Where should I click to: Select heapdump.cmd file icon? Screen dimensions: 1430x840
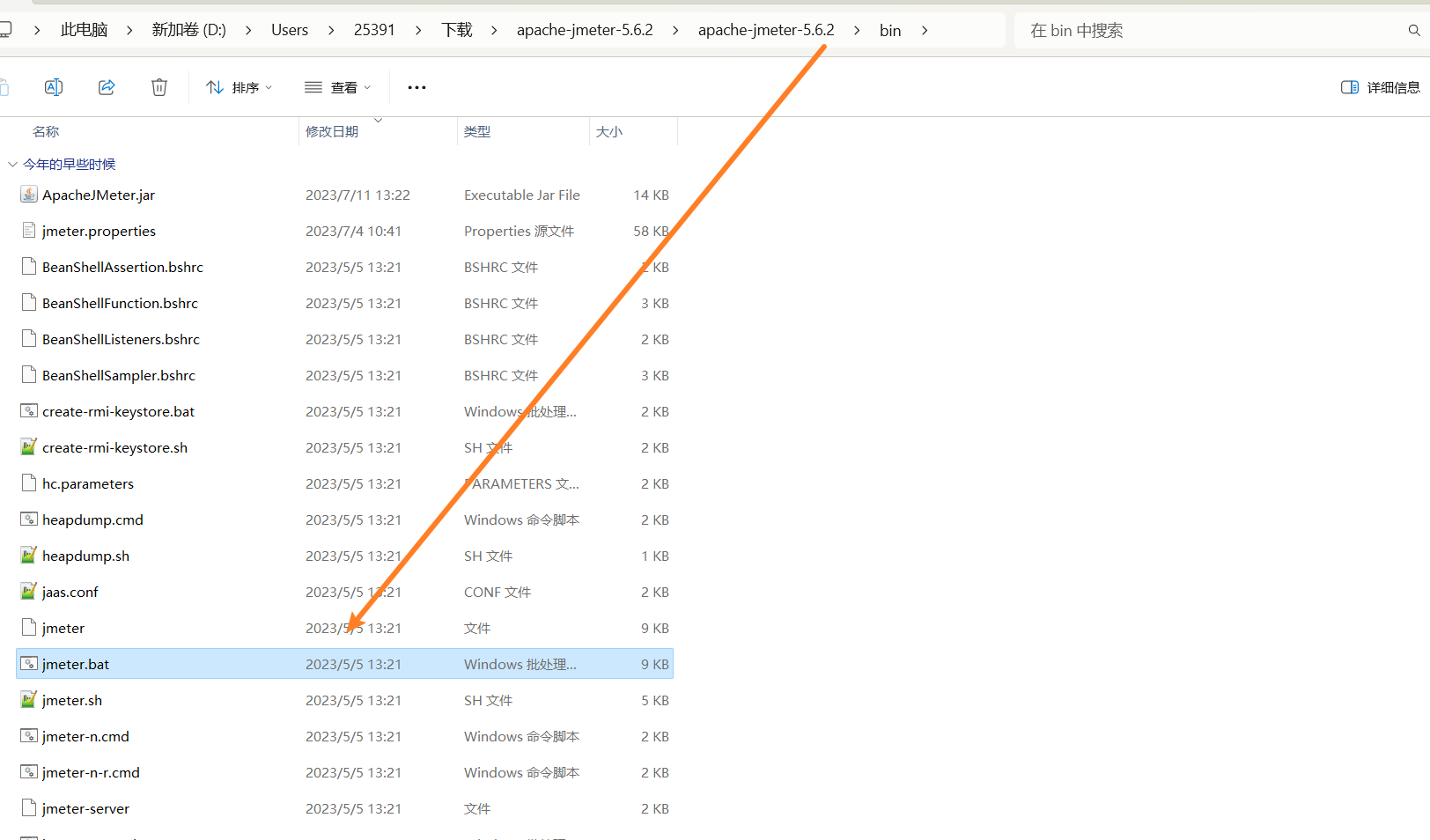point(29,519)
